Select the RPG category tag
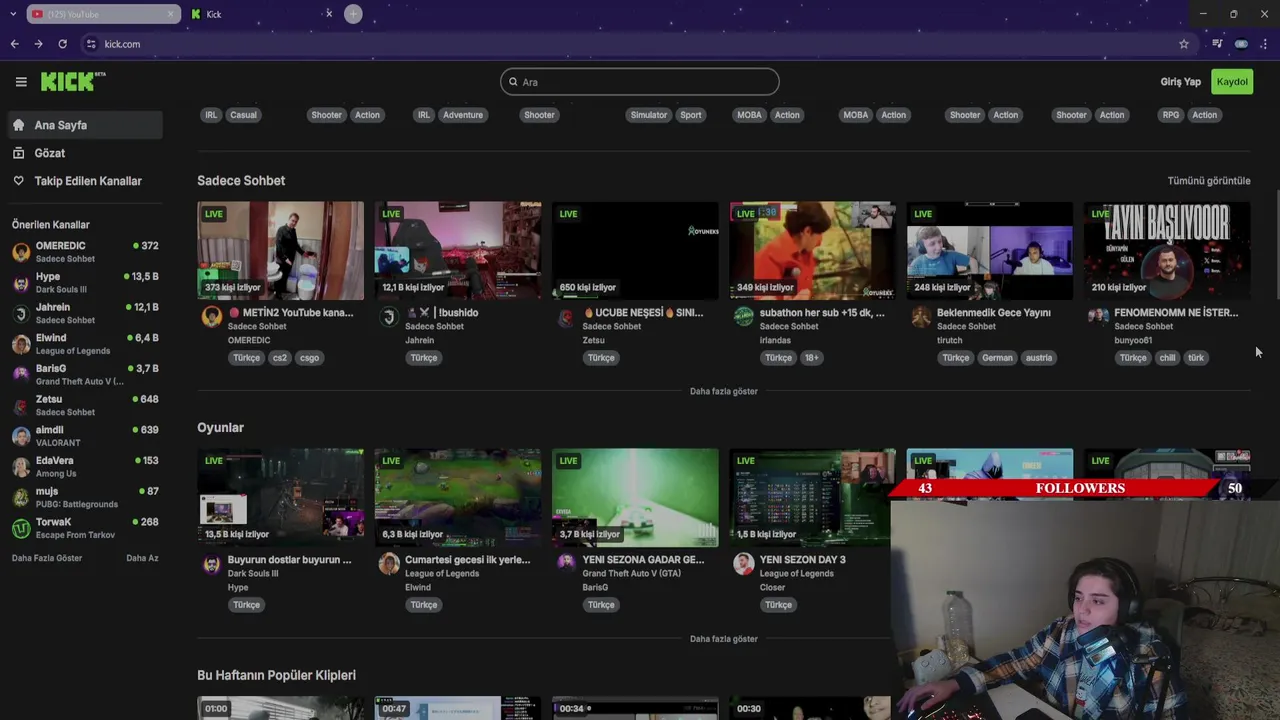This screenshot has height=720, width=1280. [1171, 115]
